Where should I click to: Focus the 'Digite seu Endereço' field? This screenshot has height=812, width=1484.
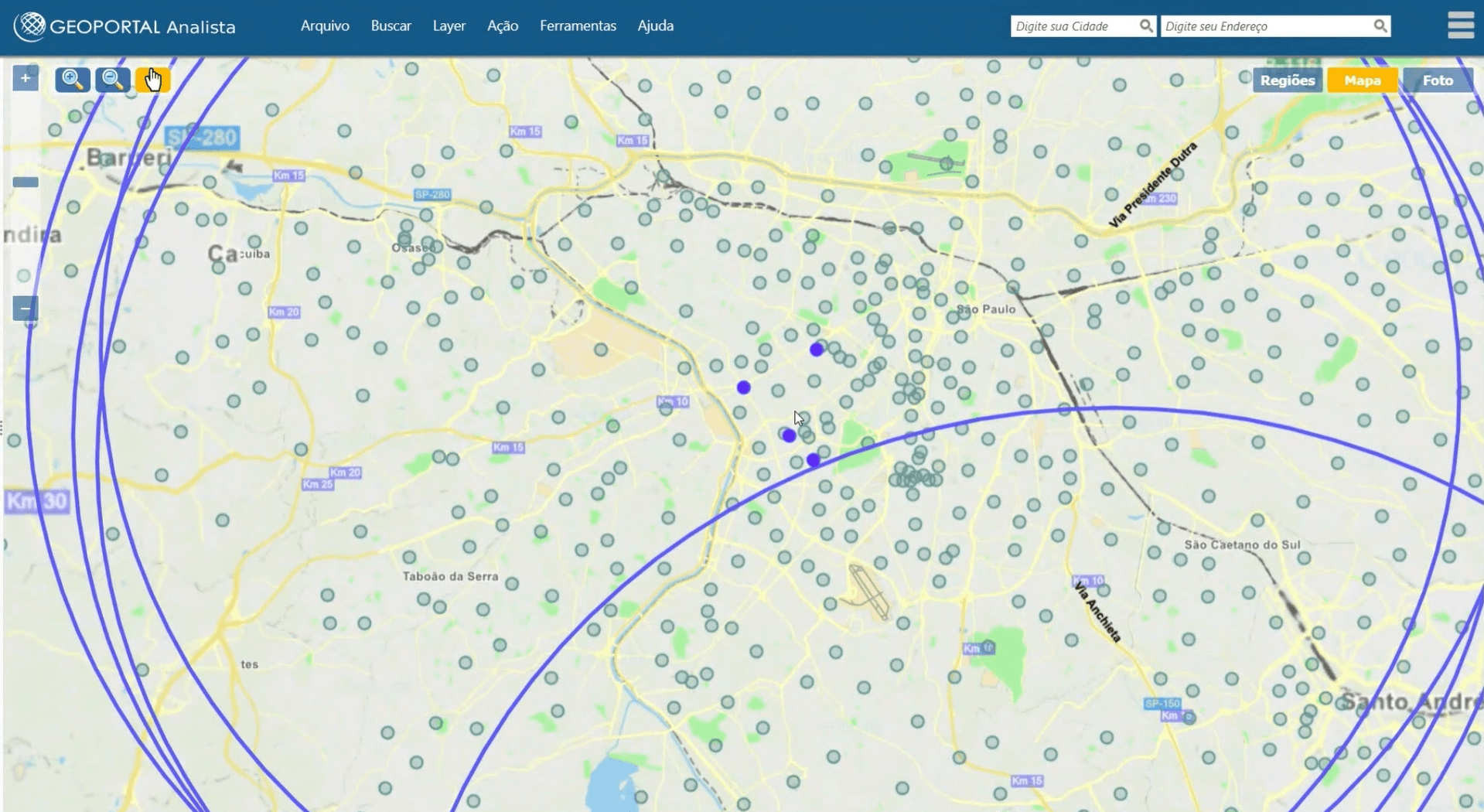pos(1265,26)
